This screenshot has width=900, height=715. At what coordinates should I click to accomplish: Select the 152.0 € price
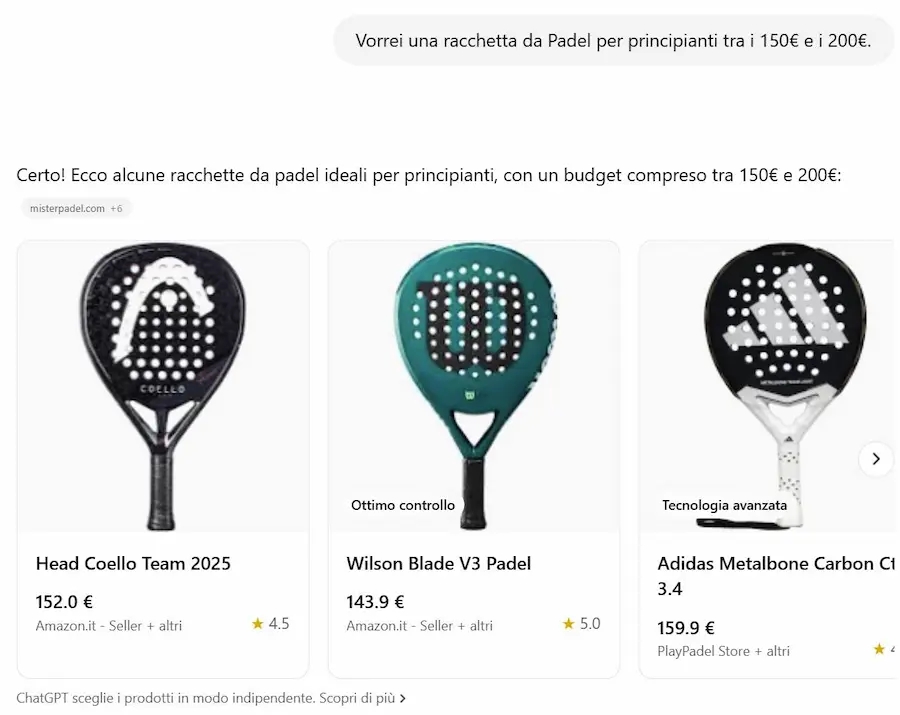tap(64, 602)
